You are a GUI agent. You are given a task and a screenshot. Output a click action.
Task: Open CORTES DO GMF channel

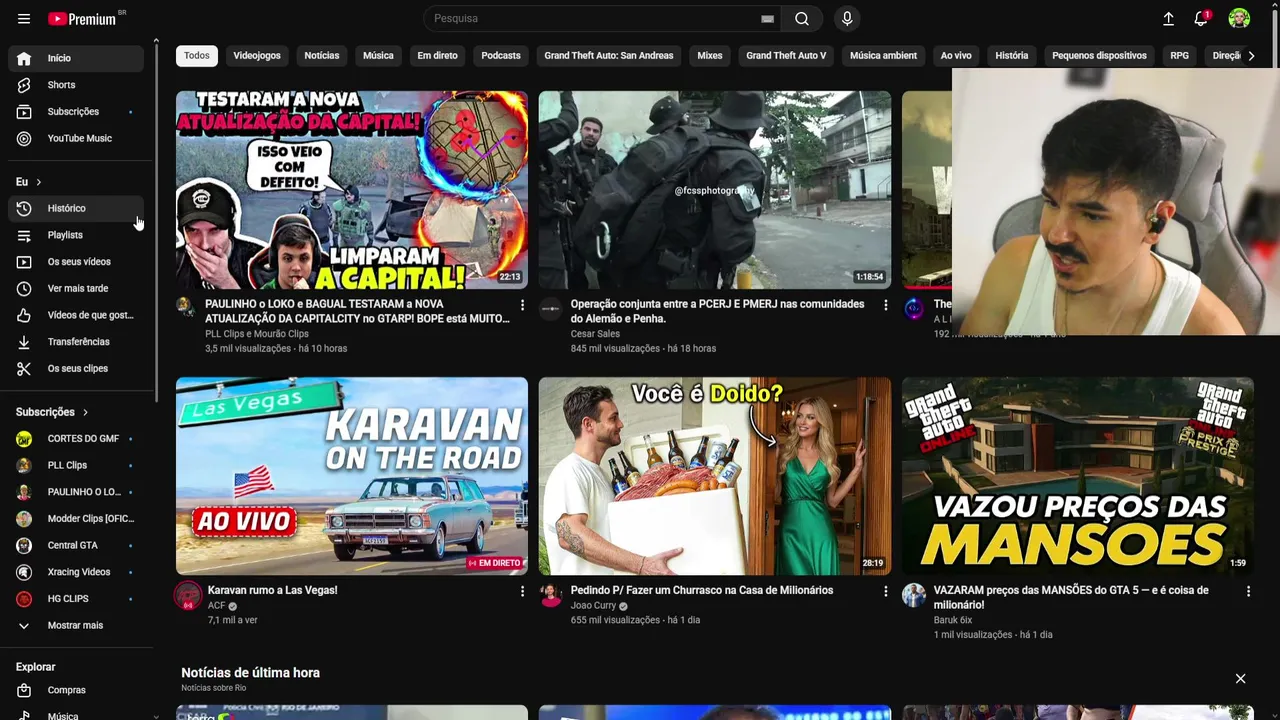point(76,439)
